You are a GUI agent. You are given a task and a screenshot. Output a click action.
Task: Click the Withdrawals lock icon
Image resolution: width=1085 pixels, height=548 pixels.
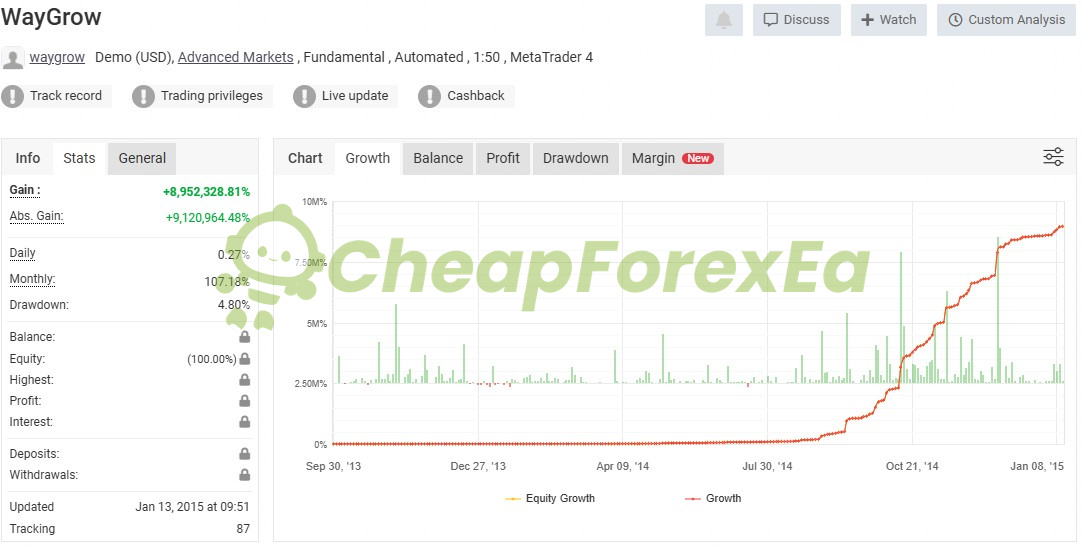(244, 475)
